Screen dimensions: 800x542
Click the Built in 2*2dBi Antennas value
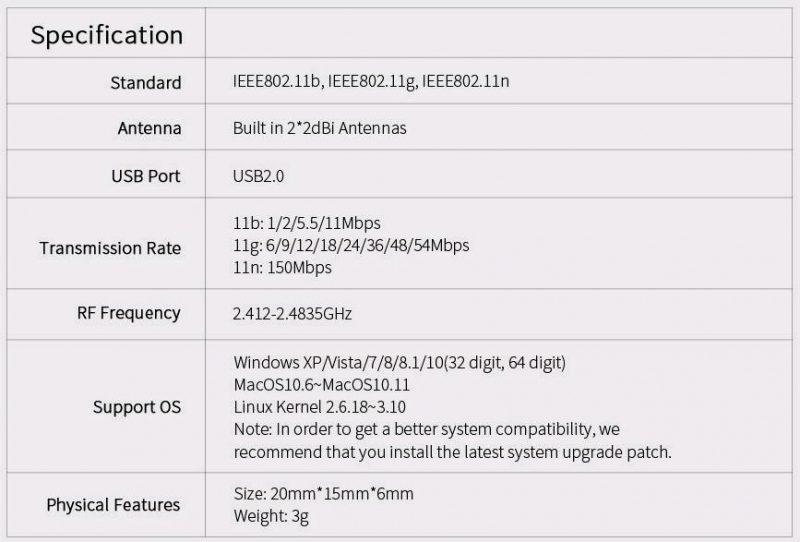319,128
